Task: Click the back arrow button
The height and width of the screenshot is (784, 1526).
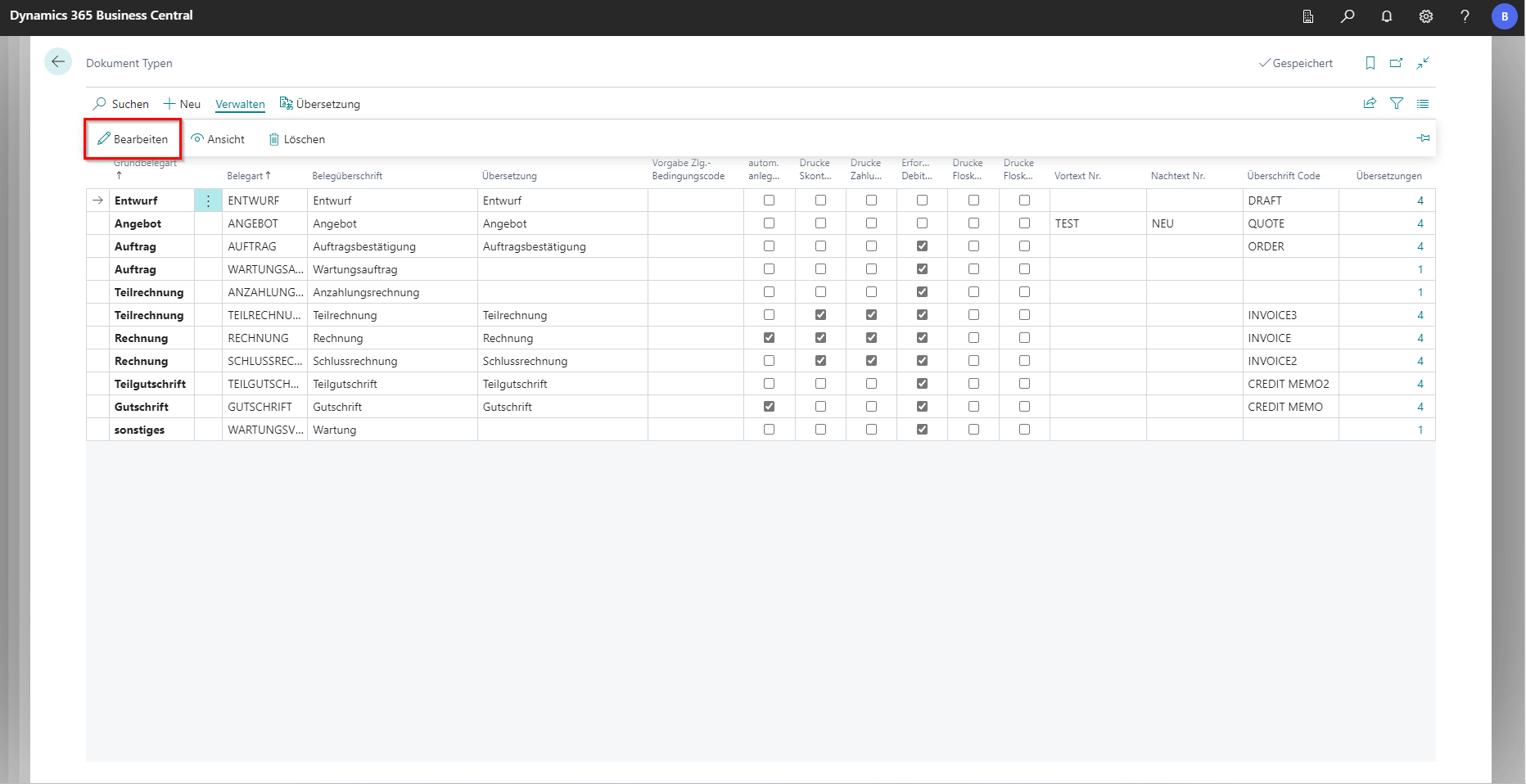Action: (x=58, y=62)
